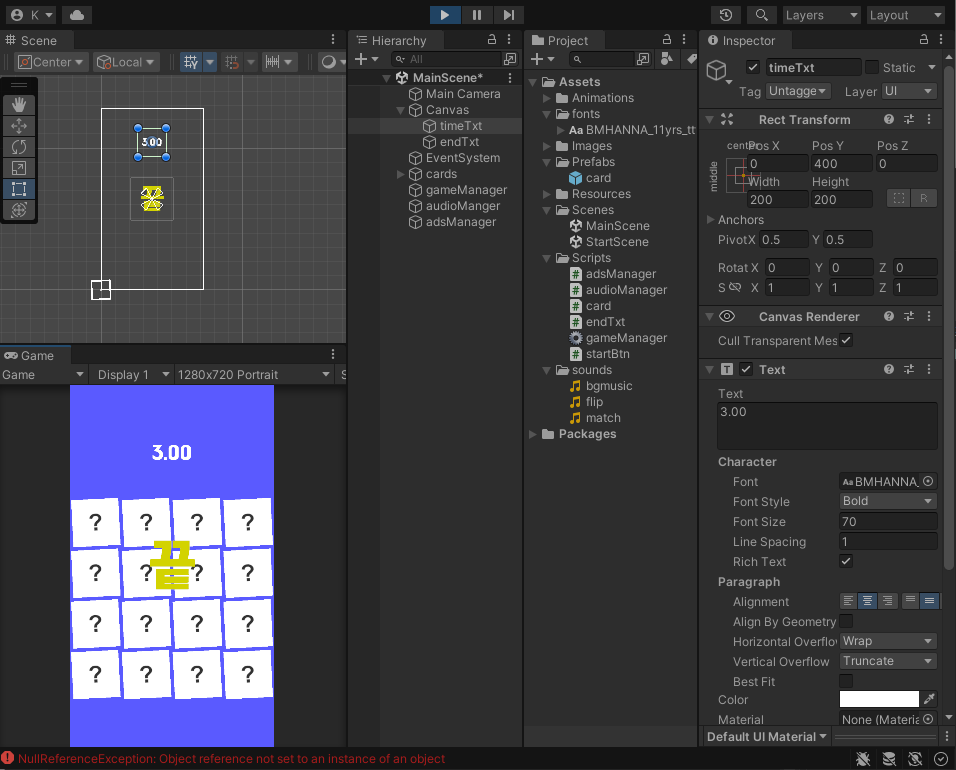The image size is (956, 770).
Task: Set text alignment to right
Action: [x=887, y=601]
